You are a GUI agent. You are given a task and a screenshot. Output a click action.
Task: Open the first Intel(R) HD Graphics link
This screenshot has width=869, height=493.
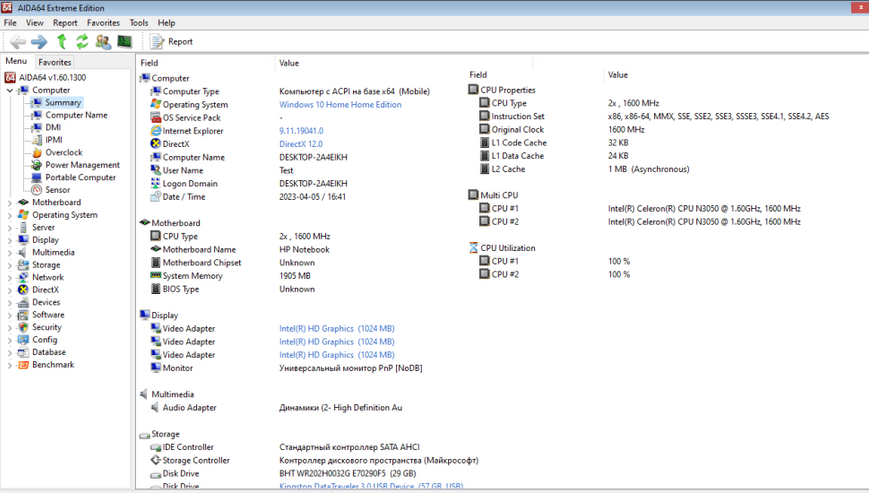pyautogui.click(x=336, y=328)
